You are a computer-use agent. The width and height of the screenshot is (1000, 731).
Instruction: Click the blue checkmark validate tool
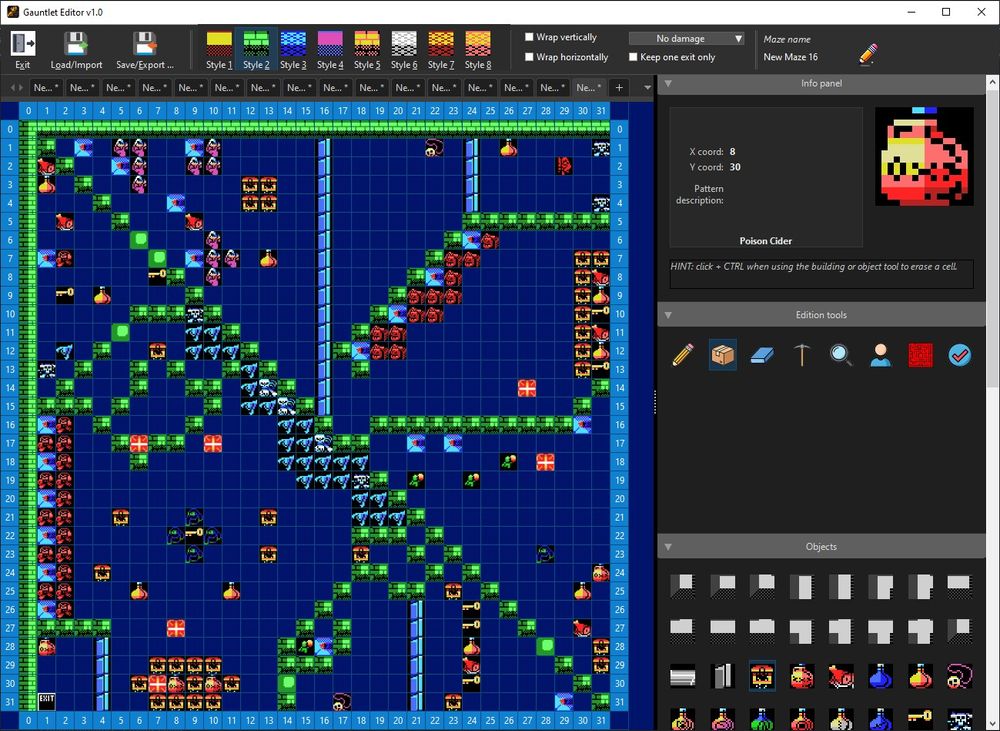point(960,355)
